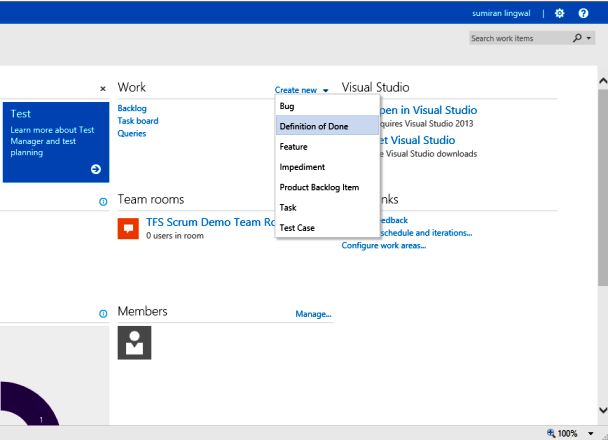Open the Backlog link
This screenshot has height=440, width=608.
(132, 108)
